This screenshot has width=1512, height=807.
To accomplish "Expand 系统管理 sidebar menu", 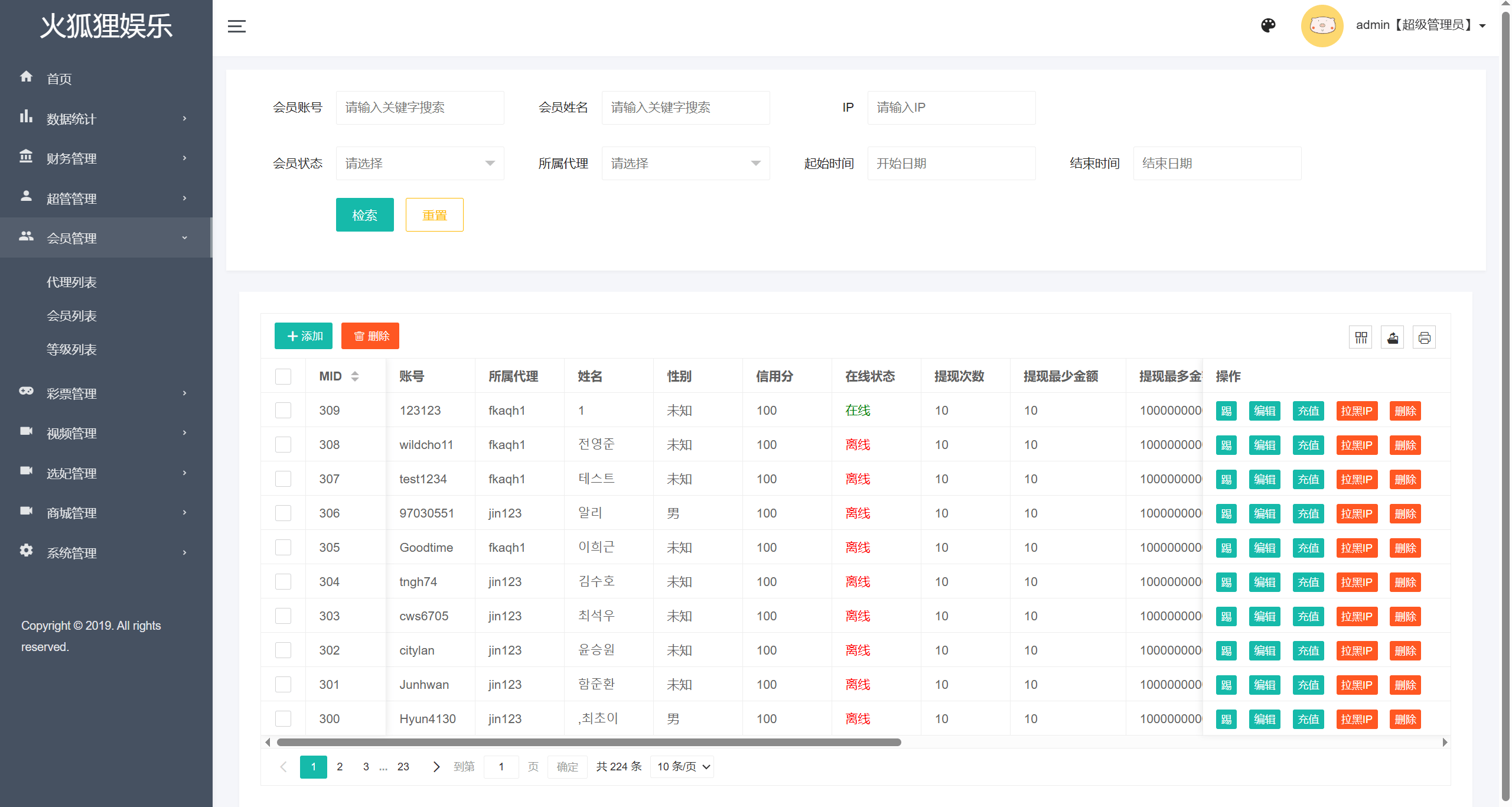I will [x=106, y=553].
